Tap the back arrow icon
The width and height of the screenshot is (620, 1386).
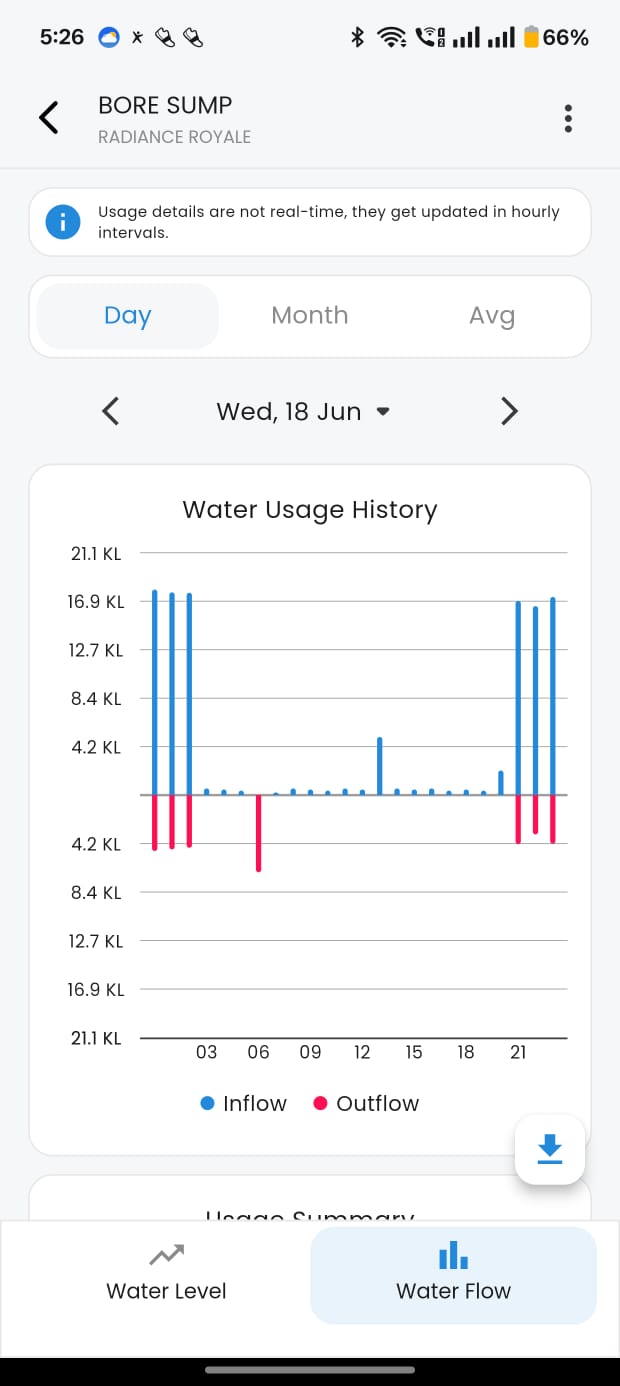49,118
